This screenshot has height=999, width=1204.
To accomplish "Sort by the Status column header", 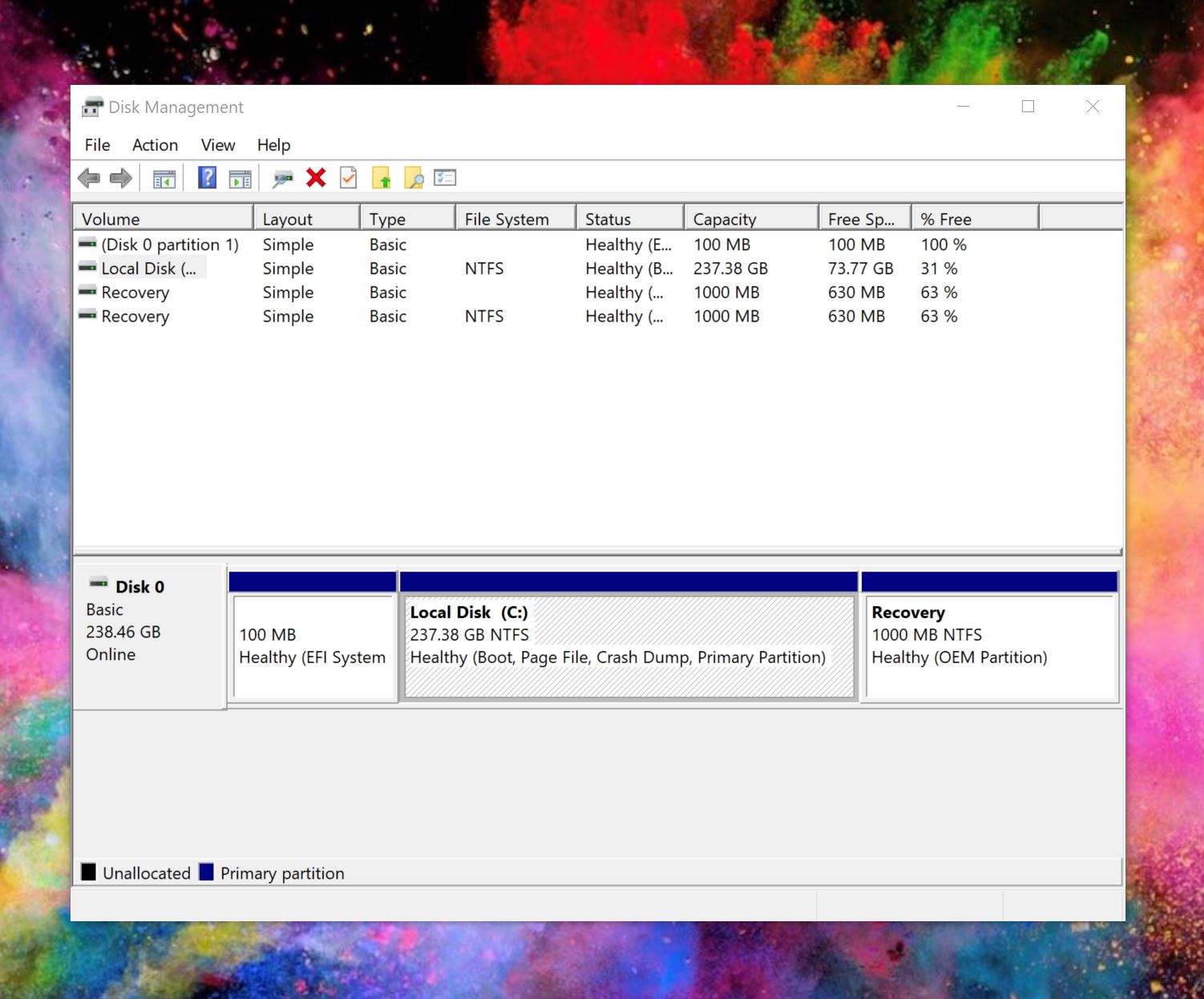I will 630,219.
